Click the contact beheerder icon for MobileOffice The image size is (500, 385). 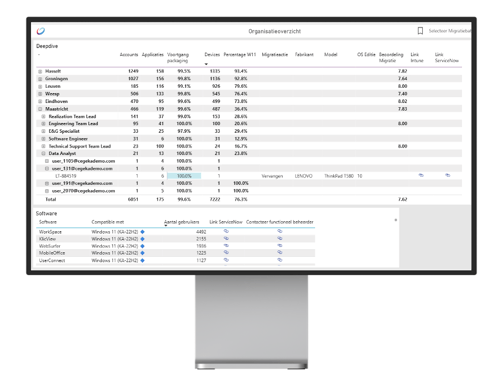point(280,253)
